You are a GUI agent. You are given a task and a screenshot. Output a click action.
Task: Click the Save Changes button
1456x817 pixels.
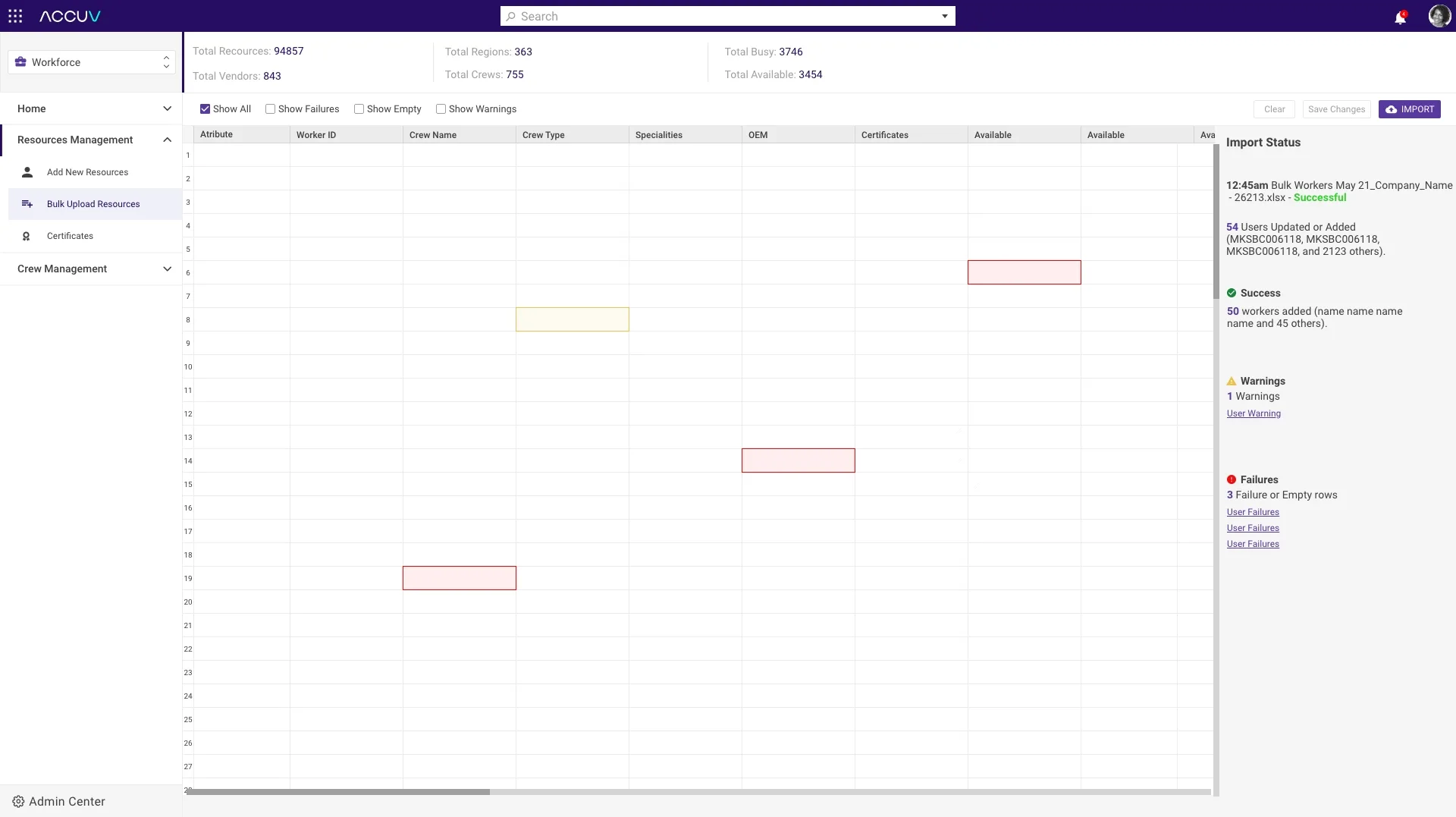tap(1336, 109)
